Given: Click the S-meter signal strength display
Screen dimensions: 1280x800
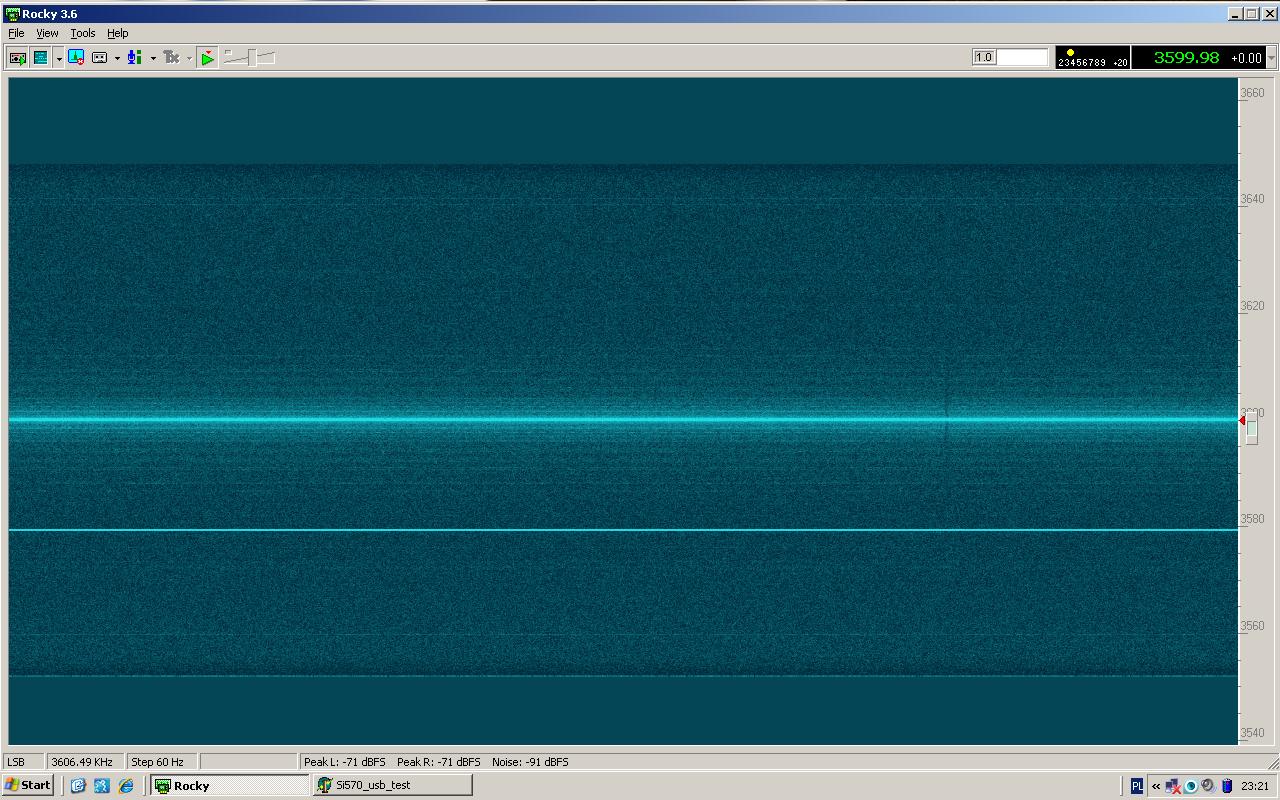Looking at the screenshot, I should click(1092, 58).
